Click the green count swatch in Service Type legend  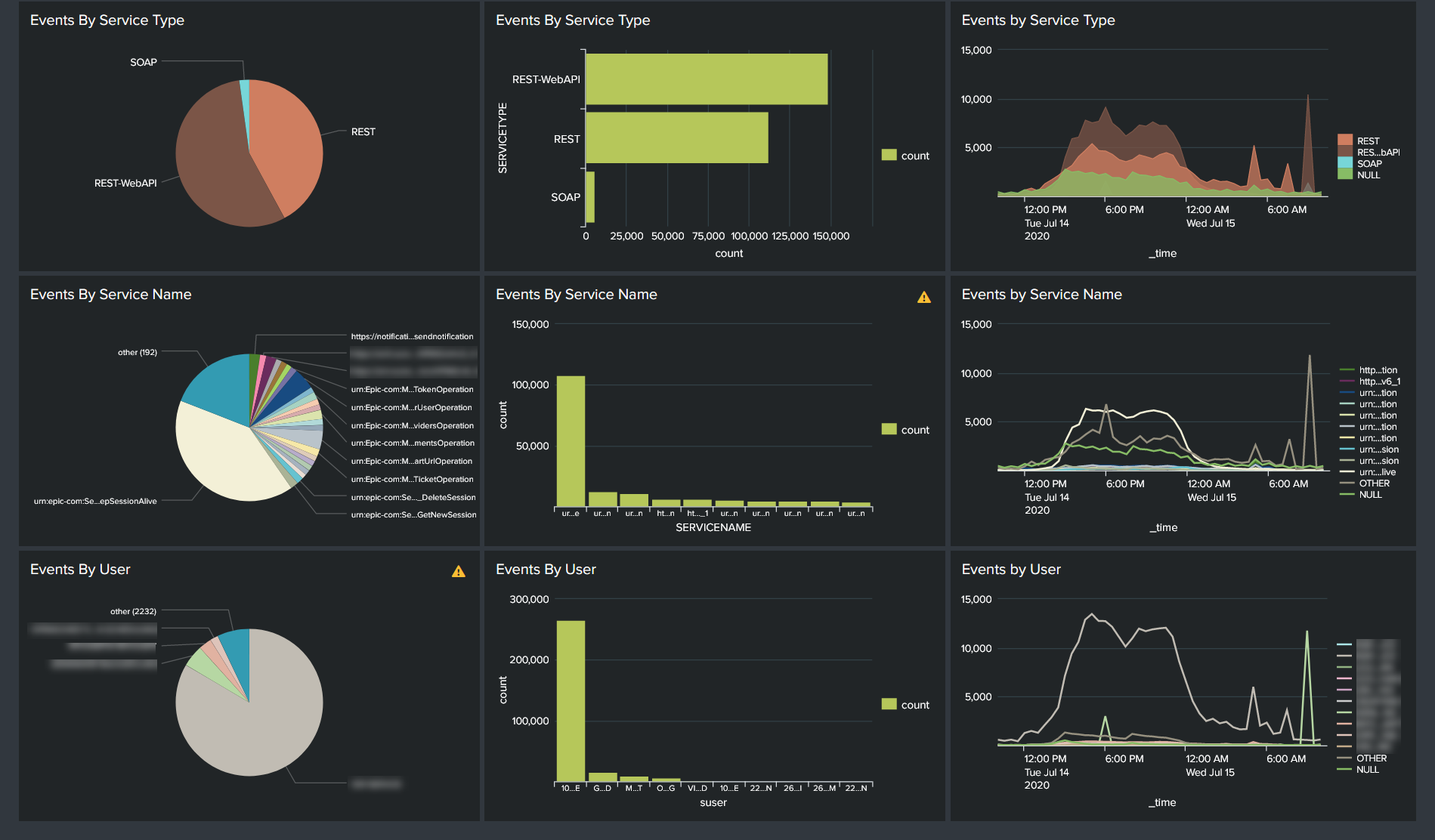(889, 156)
